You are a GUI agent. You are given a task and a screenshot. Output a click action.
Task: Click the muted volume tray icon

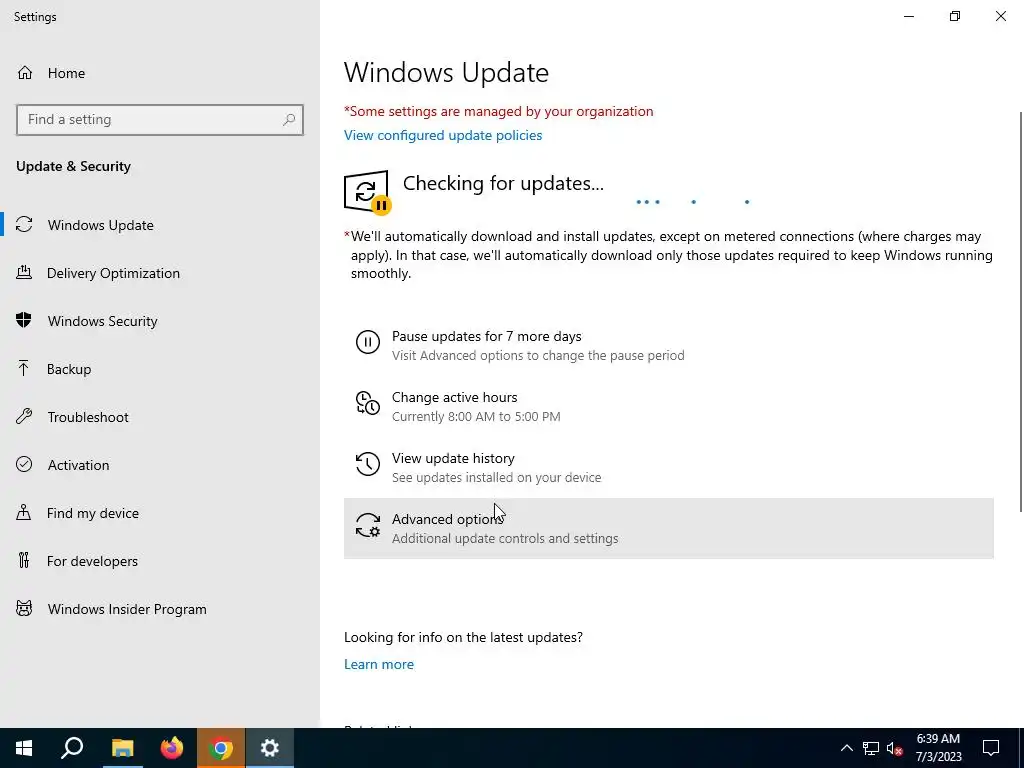tap(894, 748)
